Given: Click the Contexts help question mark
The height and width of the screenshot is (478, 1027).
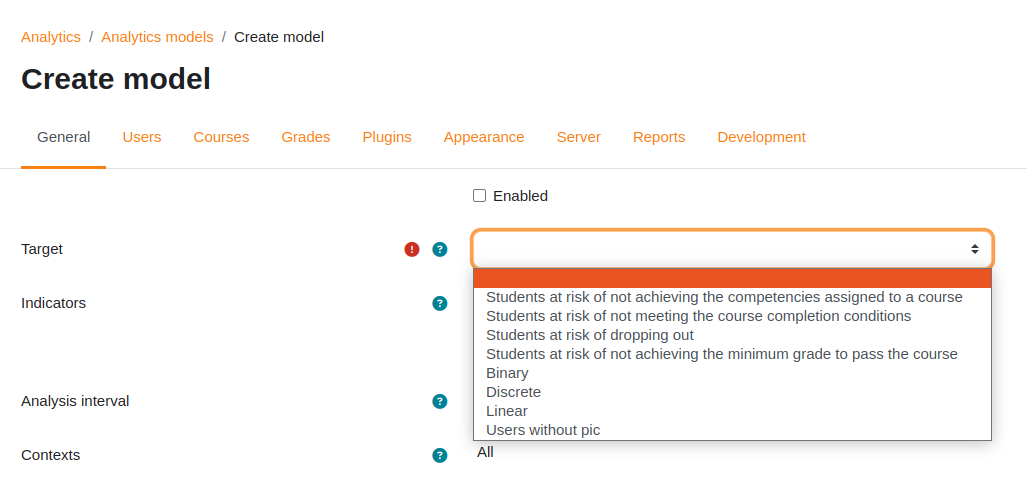Looking at the screenshot, I should click(x=439, y=455).
